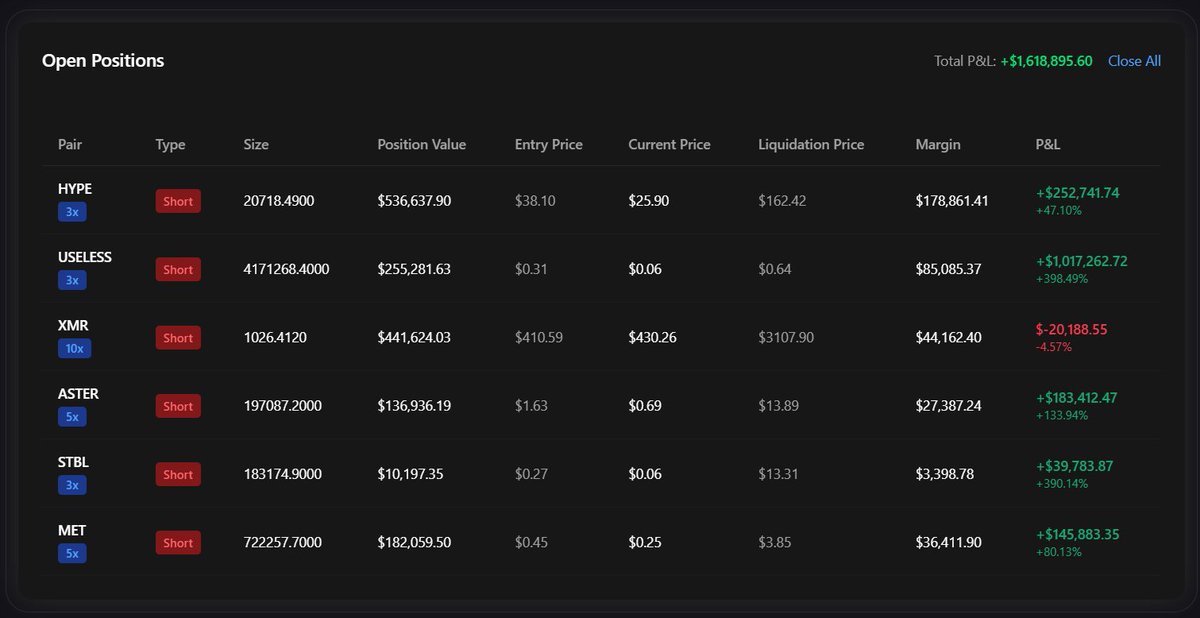Click the Short tag on XMR row

[x=178, y=338]
